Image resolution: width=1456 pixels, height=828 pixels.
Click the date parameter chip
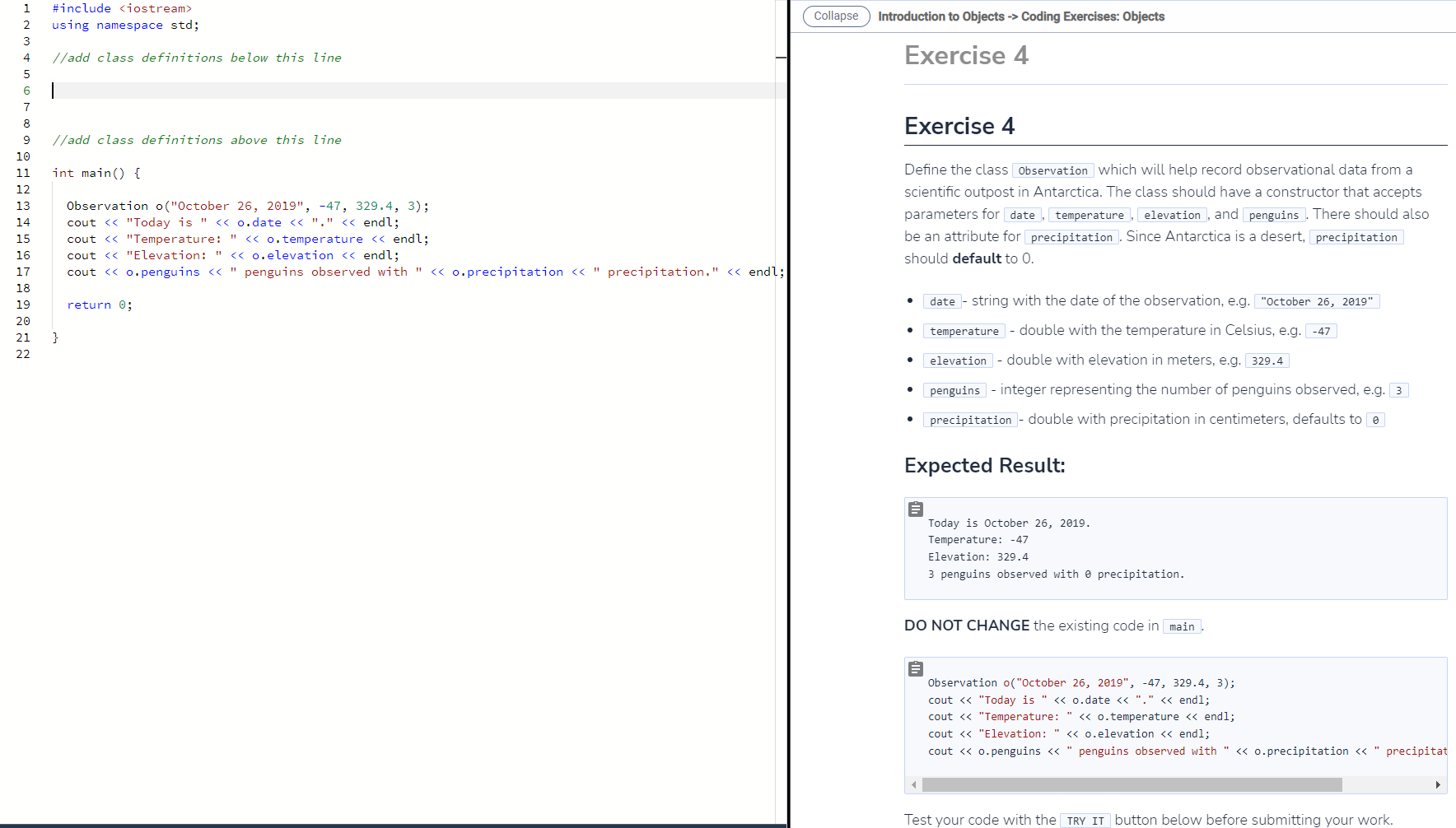[1023, 215]
